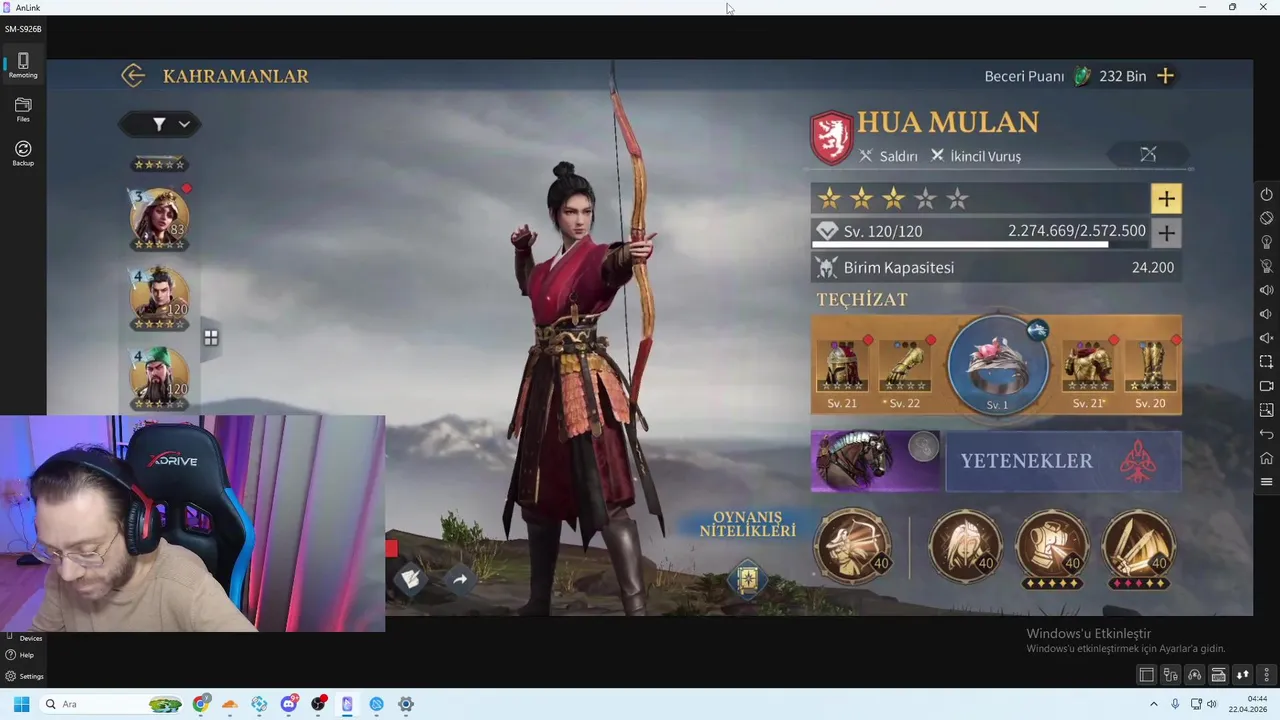This screenshot has height=720, width=1280.
Task: Open the horse mount panel
Action: 876,461
